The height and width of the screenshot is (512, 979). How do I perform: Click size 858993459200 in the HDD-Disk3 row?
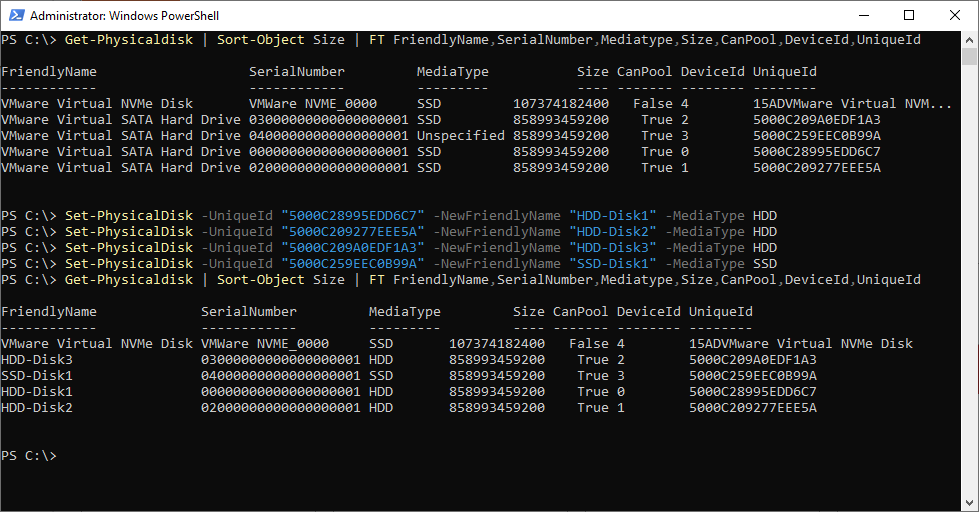[497, 360]
